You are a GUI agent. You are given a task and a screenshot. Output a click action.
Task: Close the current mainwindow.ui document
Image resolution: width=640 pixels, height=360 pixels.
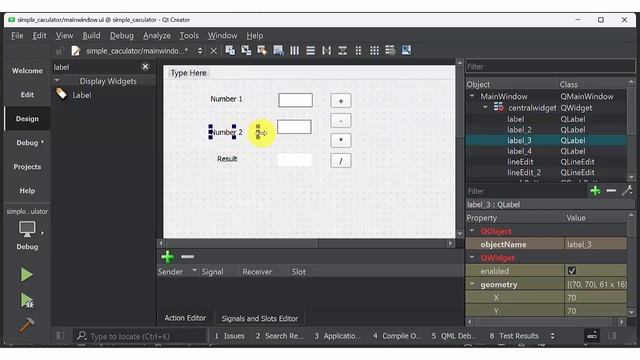213,51
